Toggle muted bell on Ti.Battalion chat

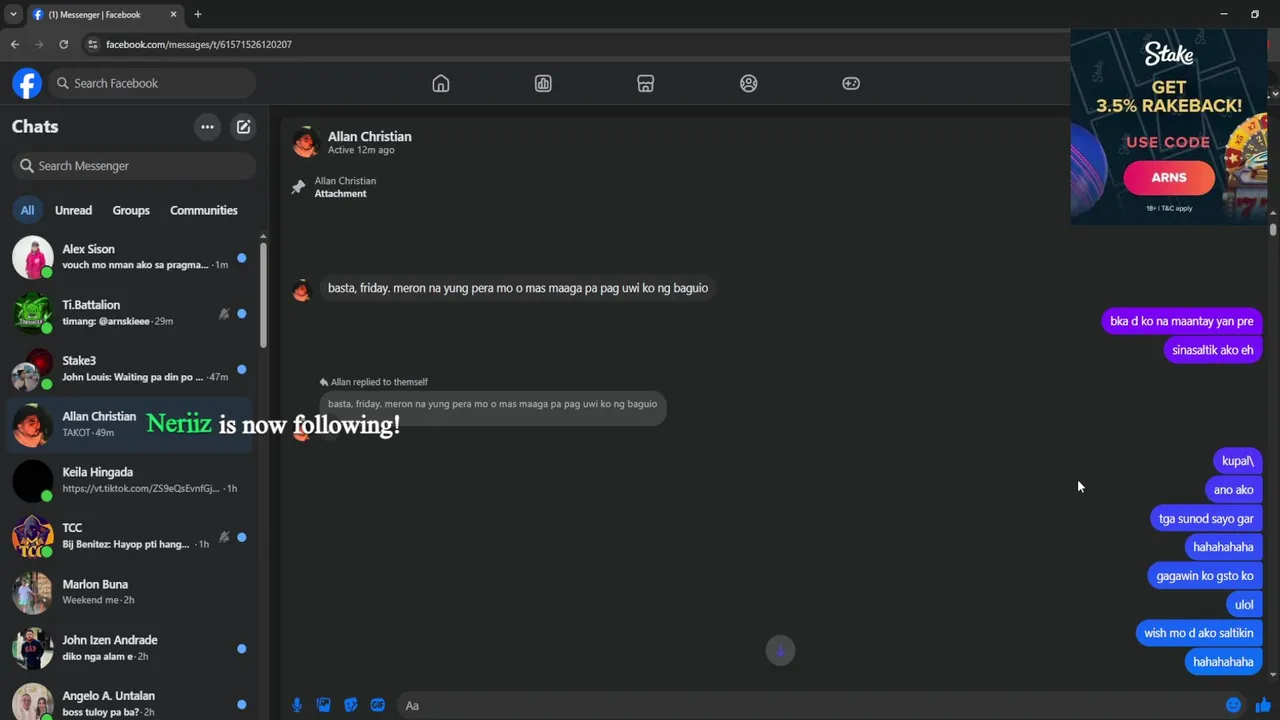(224, 313)
